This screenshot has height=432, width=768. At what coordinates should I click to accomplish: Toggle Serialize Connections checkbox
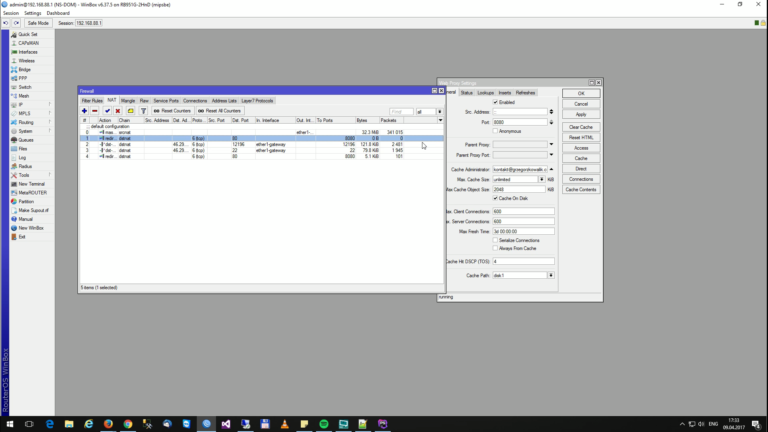click(495, 240)
